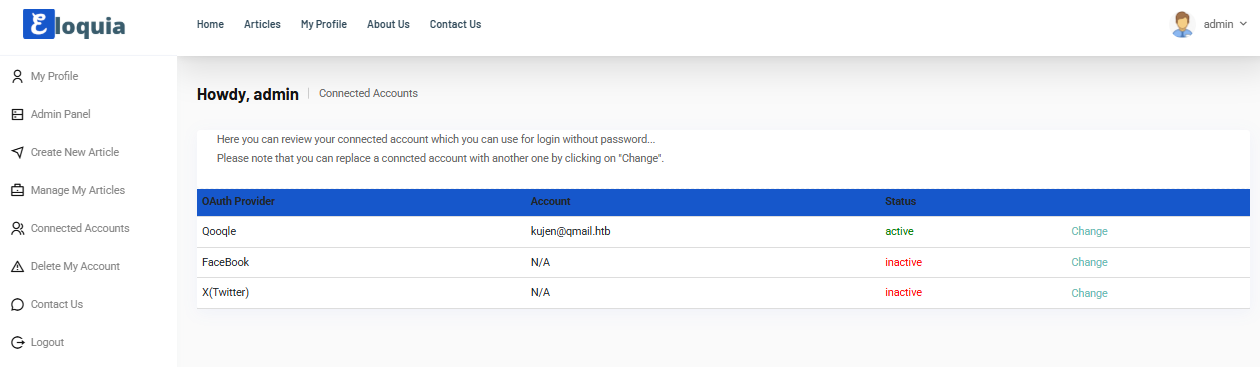Click the Logout arrow icon in sidebar
This screenshot has height=367, width=1260.
coord(17,342)
